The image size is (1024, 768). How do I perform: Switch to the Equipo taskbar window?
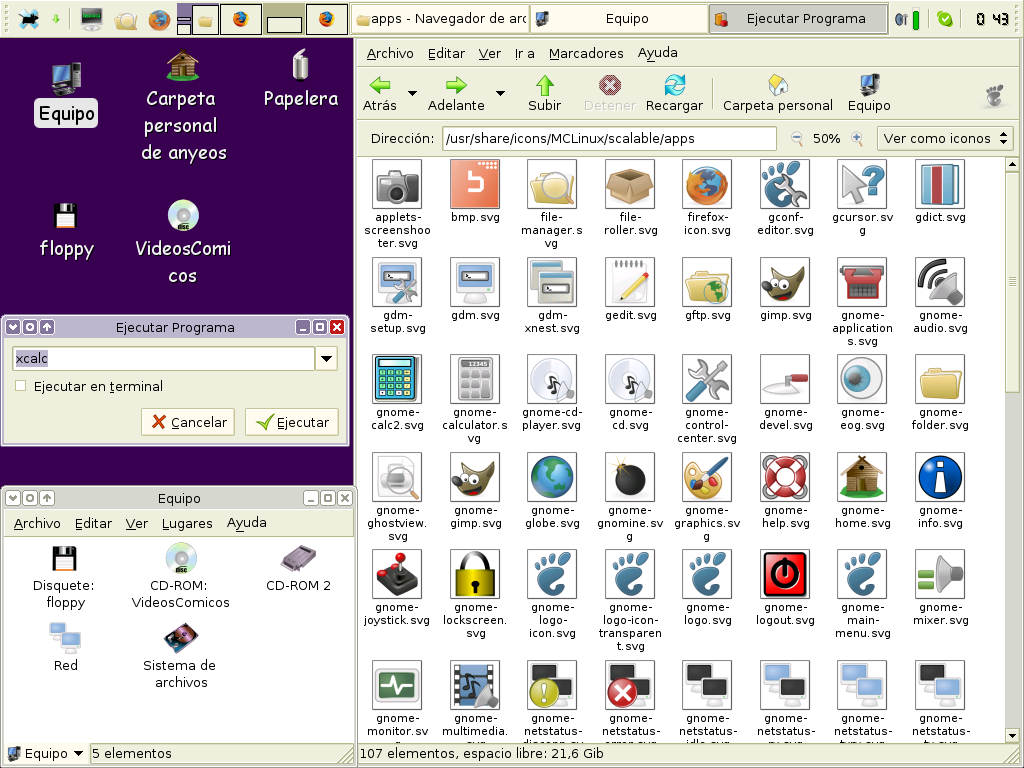tap(619, 19)
